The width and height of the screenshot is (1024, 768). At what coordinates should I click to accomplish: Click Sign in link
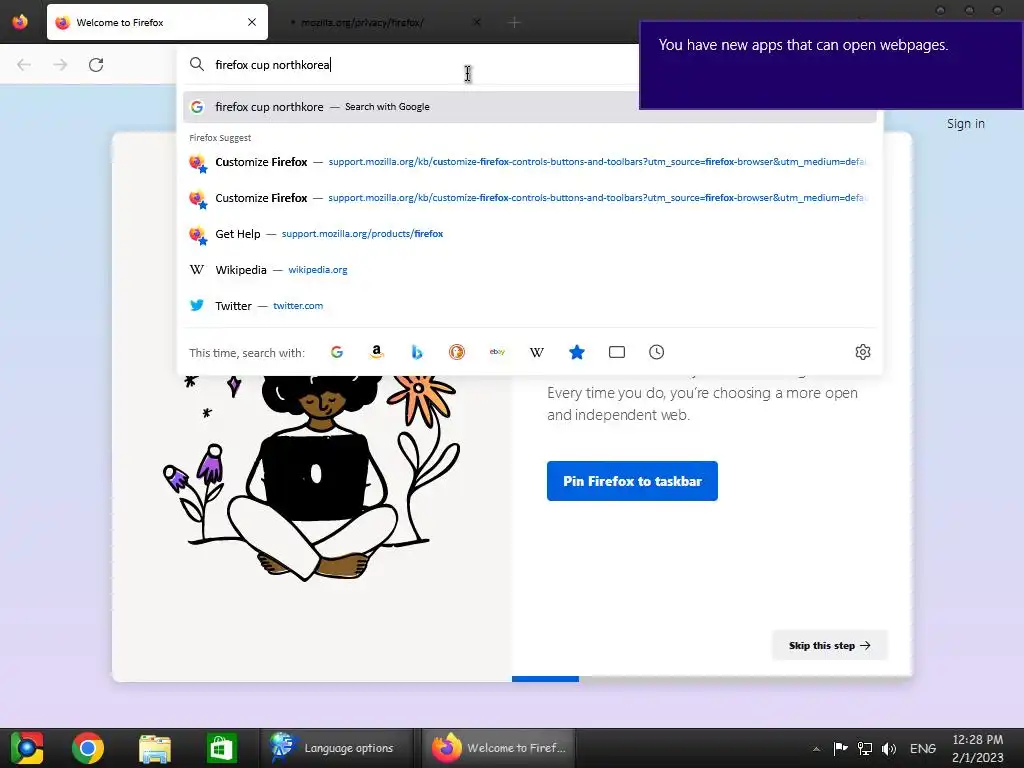965,123
